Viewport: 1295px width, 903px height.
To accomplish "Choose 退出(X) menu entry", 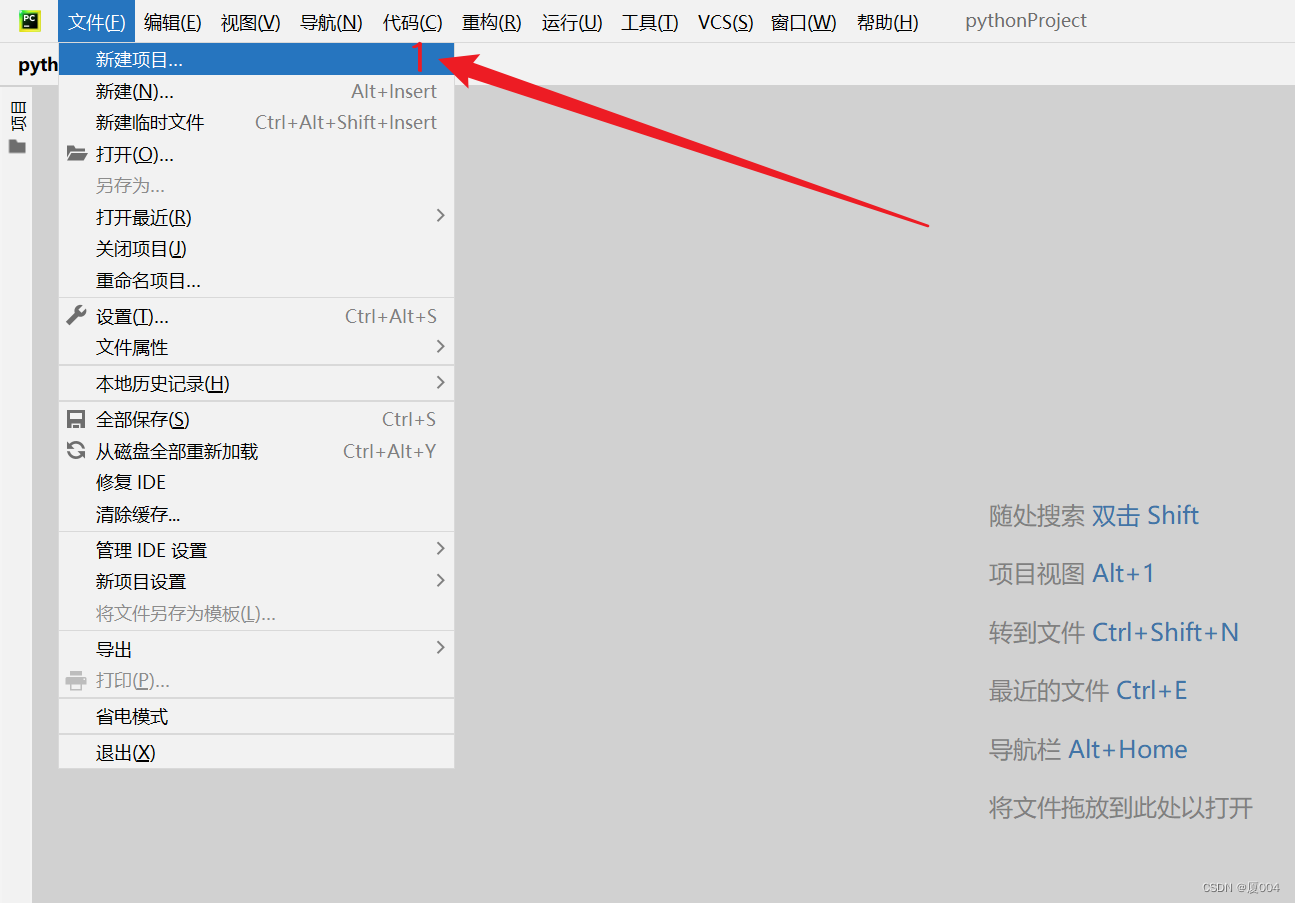I will pyautogui.click(x=256, y=752).
